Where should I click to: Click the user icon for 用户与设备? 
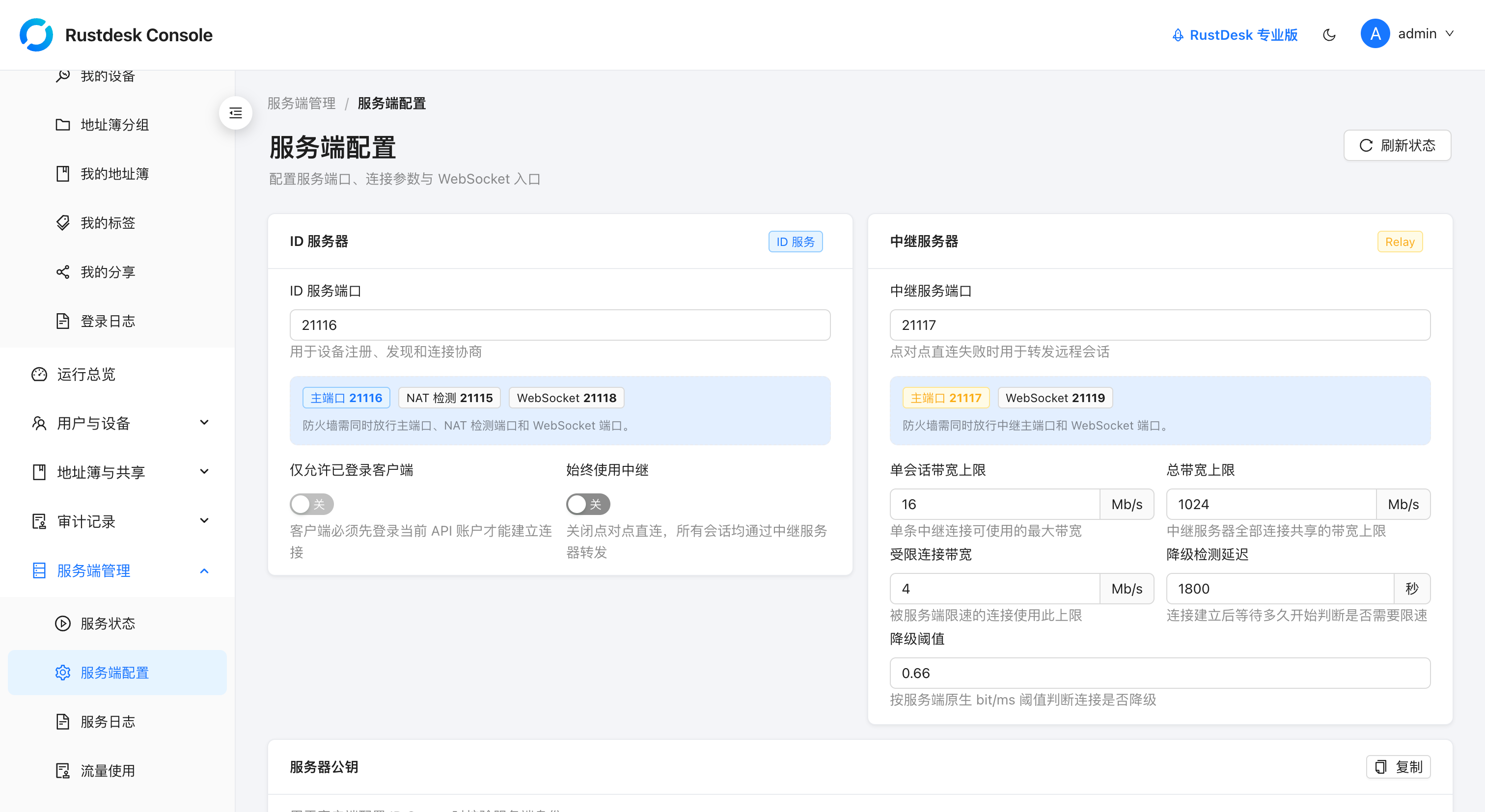pos(39,423)
